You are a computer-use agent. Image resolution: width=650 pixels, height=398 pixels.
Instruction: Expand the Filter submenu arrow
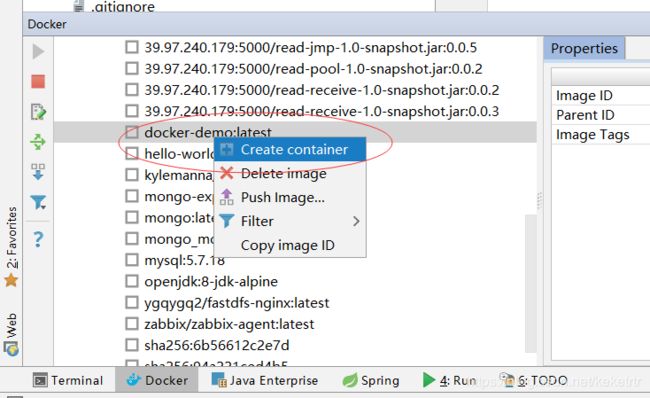point(356,221)
